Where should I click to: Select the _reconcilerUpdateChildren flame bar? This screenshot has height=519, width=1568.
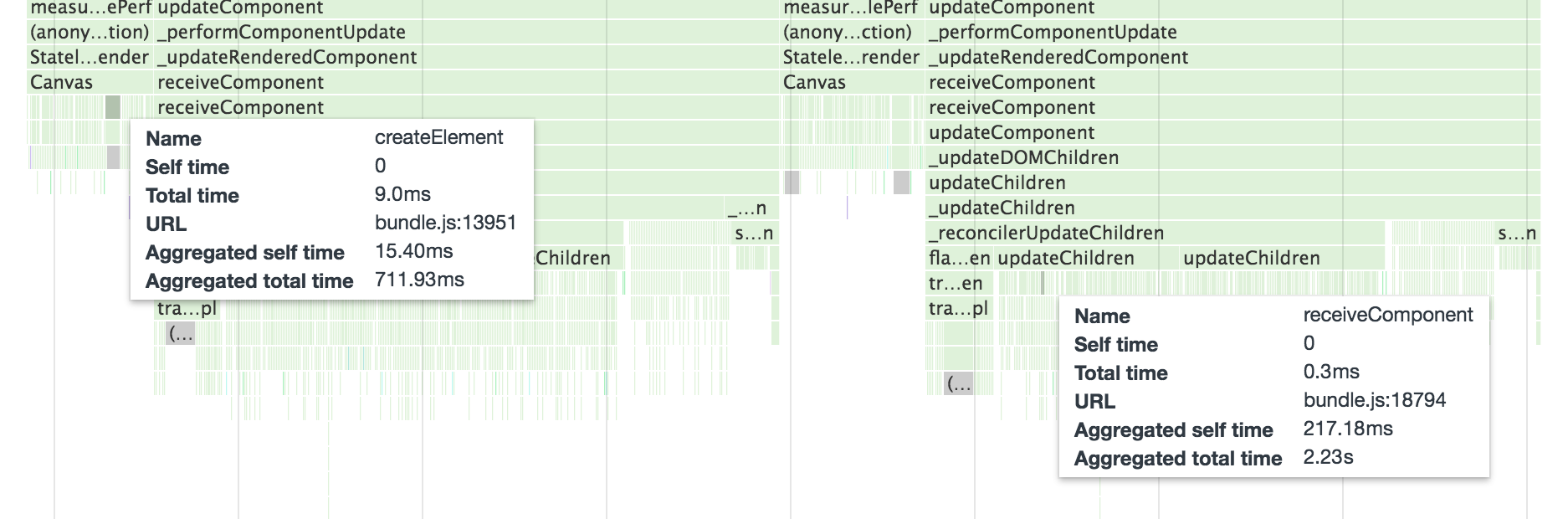coord(1046,234)
